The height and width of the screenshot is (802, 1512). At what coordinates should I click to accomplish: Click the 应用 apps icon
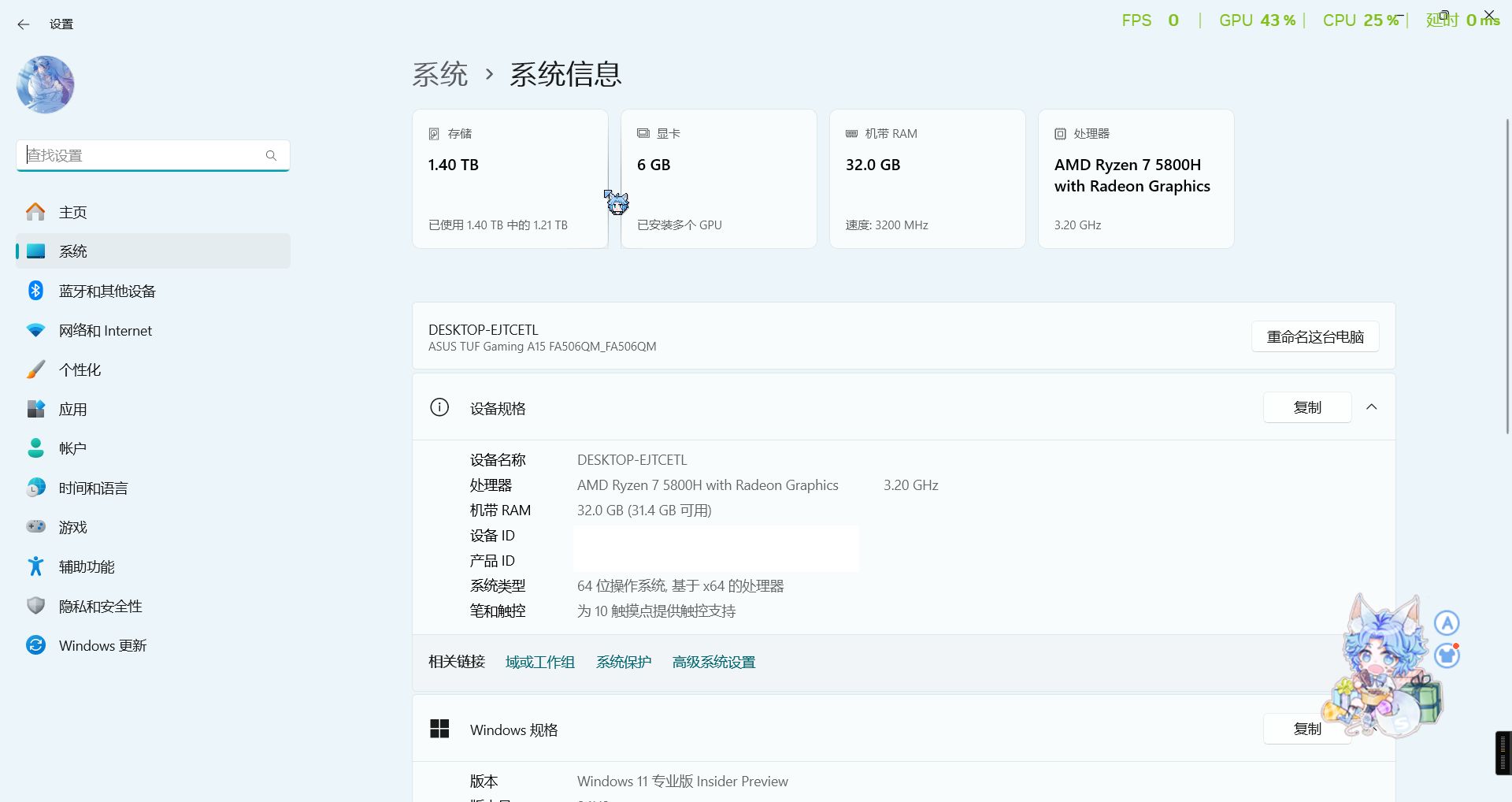(x=35, y=409)
